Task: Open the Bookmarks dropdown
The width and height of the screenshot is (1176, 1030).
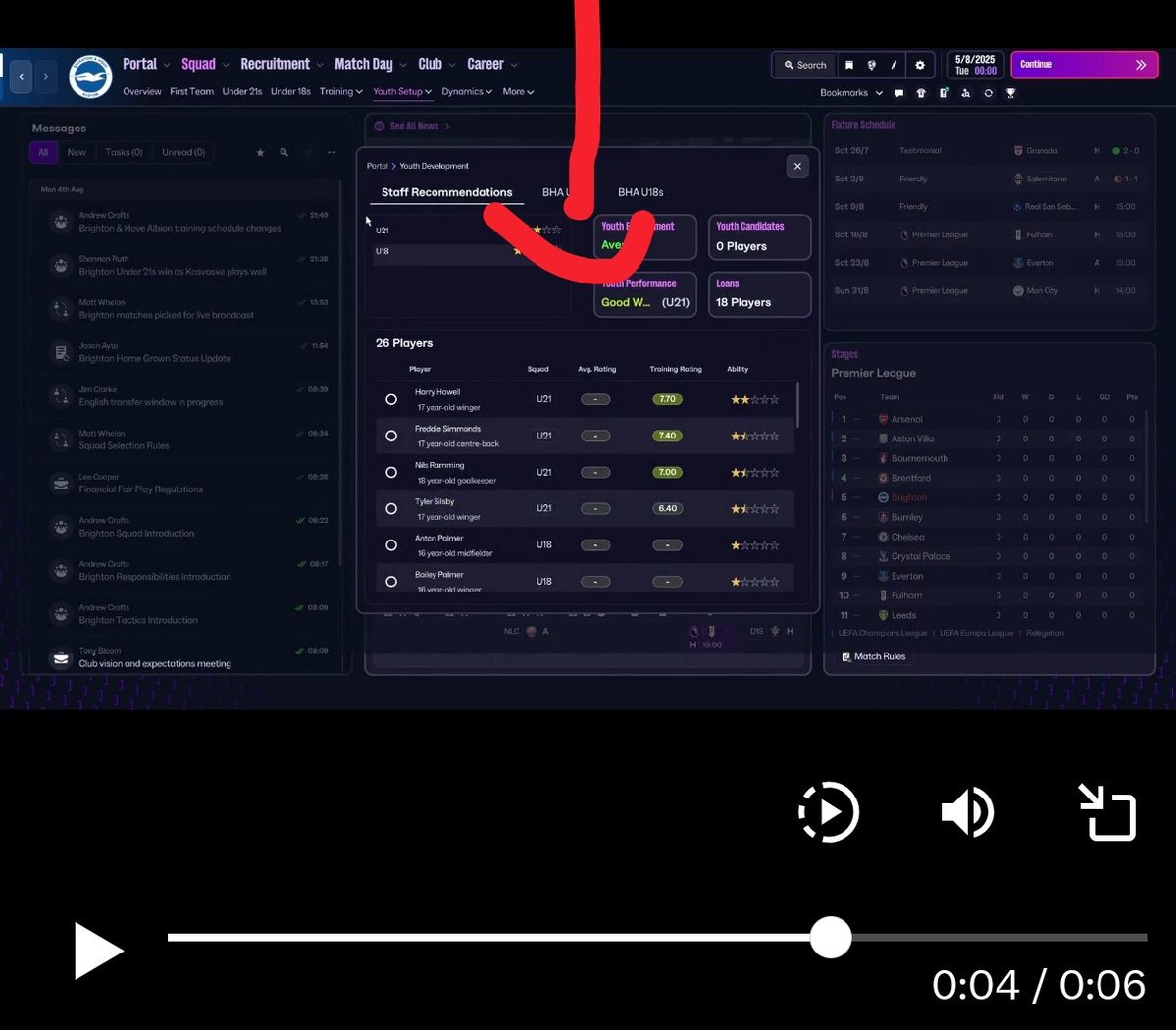Action: pyautogui.click(x=851, y=93)
